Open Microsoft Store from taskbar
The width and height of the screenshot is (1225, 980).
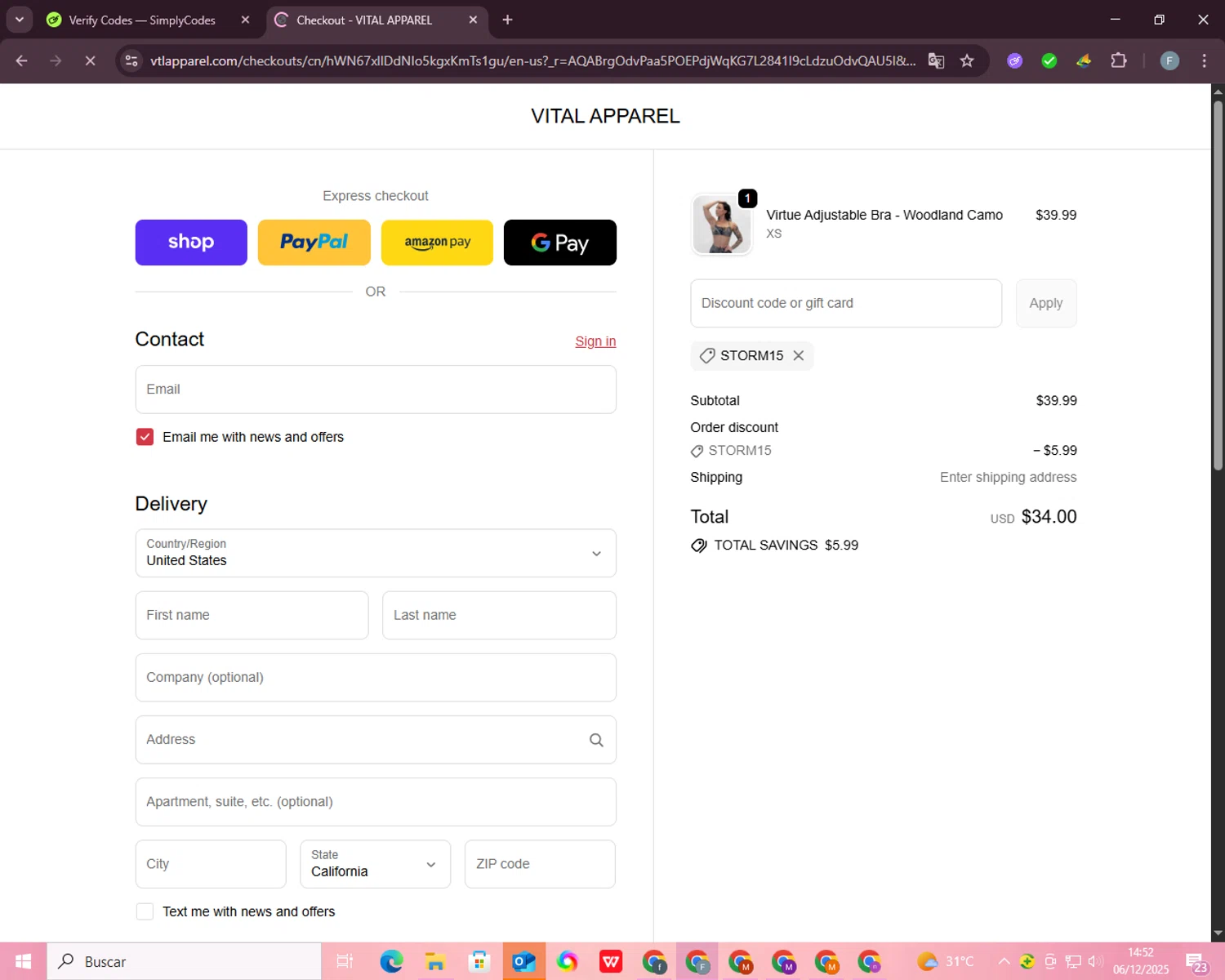(x=479, y=961)
